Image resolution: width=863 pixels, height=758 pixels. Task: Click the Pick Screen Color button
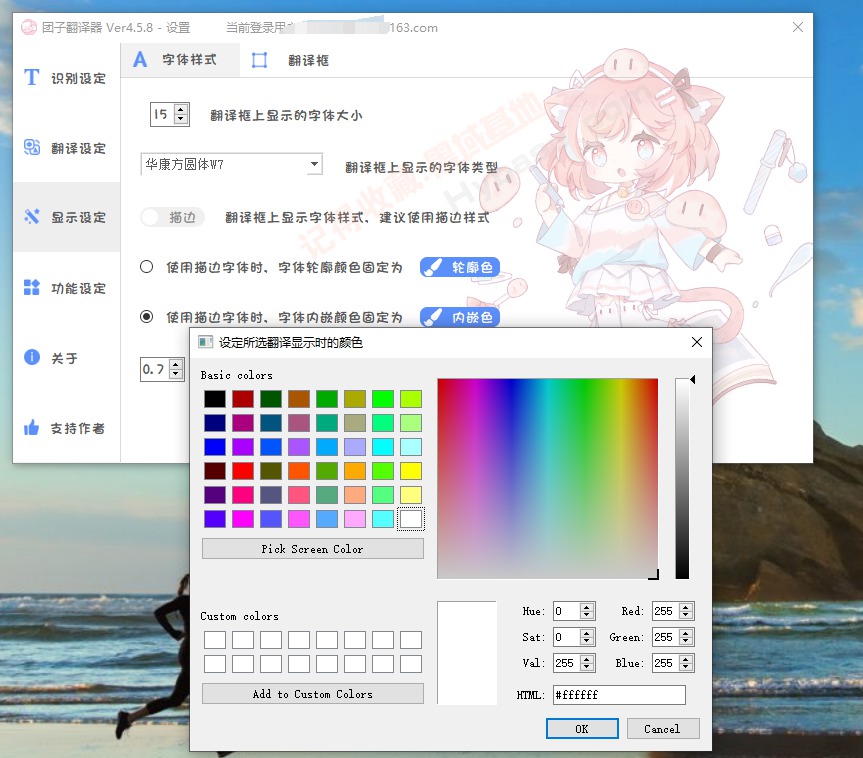click(x=313, y=549)
